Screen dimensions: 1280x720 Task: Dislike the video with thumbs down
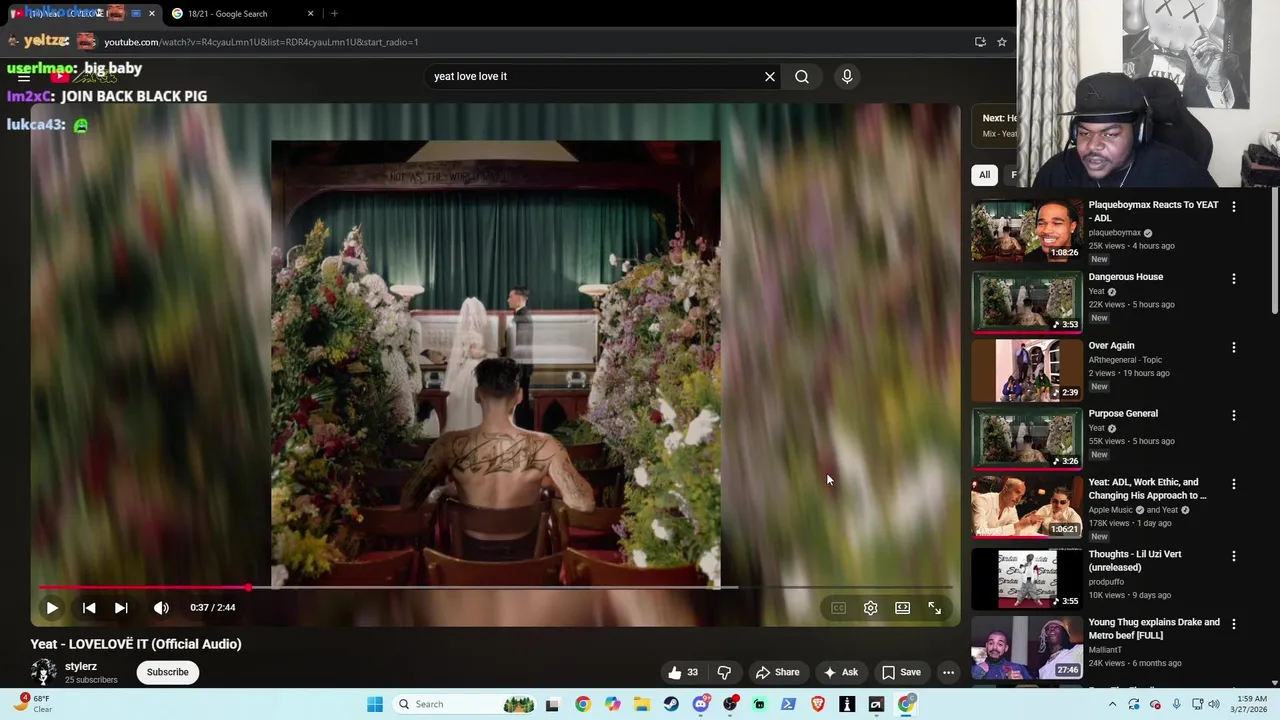click(724, 672)
